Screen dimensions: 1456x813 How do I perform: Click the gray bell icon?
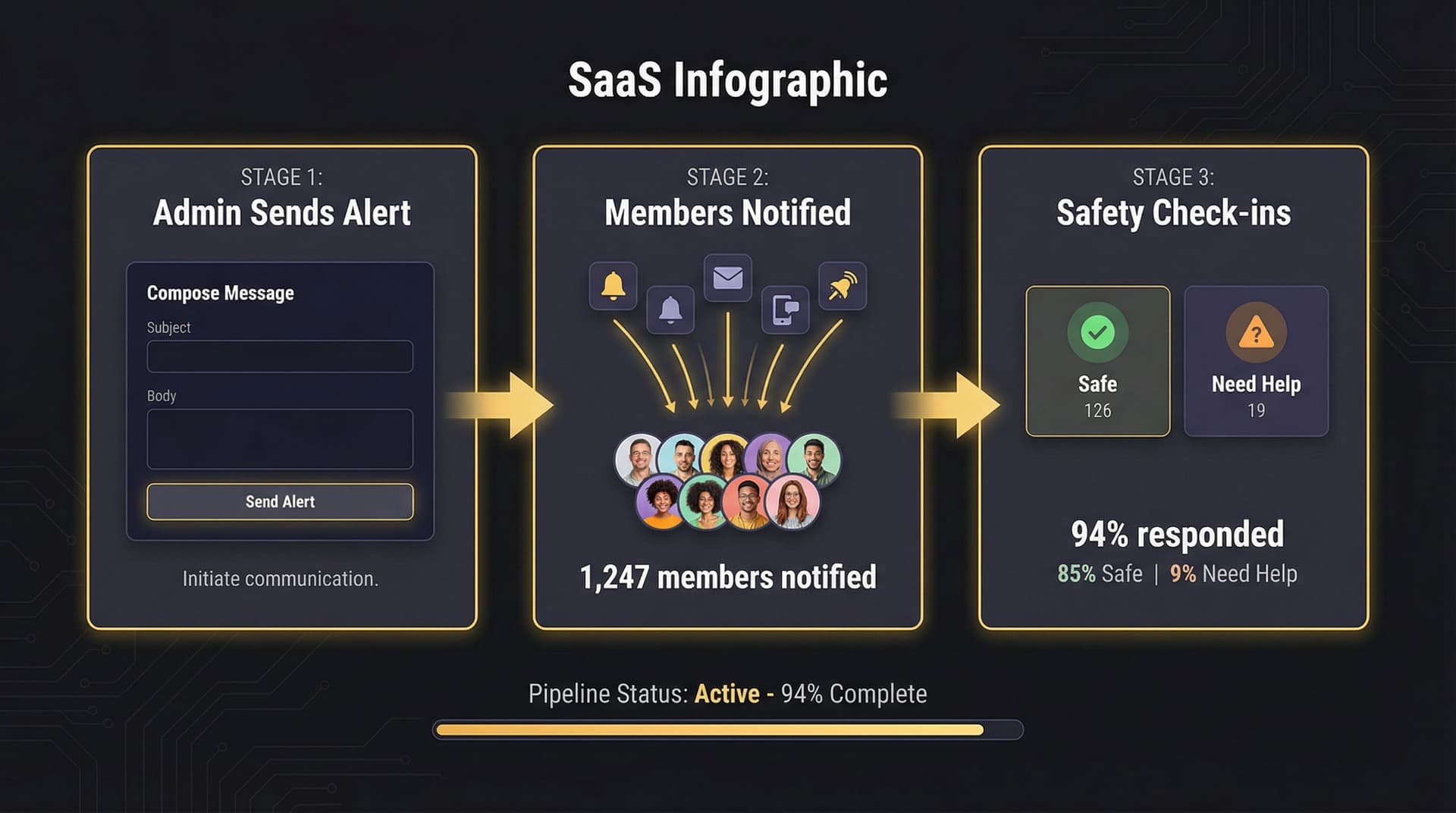(x=670, y=309)
